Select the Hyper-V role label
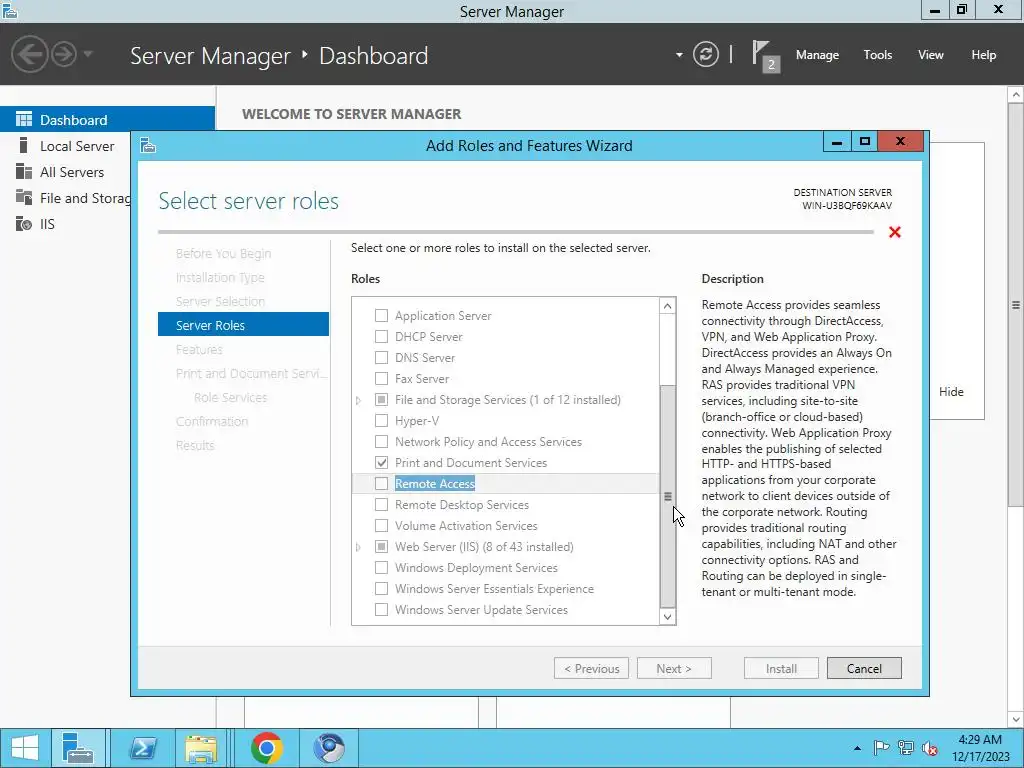1024x768 pixels. pos(417,421)
